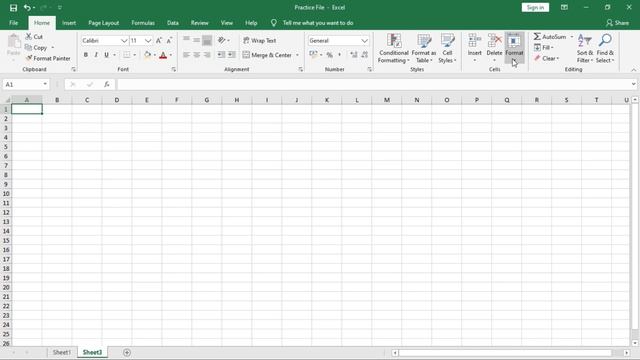Switch to the Insert ribbon tab
640x360 pixels.
point(69,23)
